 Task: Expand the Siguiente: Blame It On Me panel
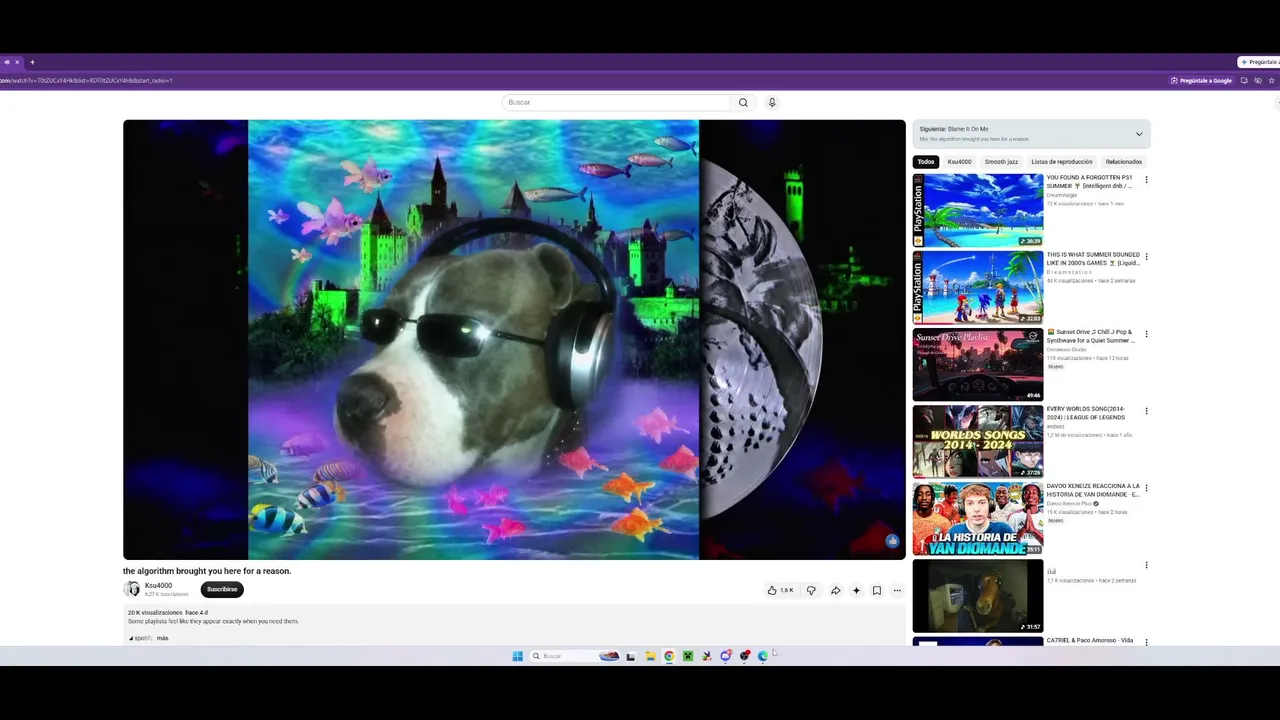(x=1138, y=134)
